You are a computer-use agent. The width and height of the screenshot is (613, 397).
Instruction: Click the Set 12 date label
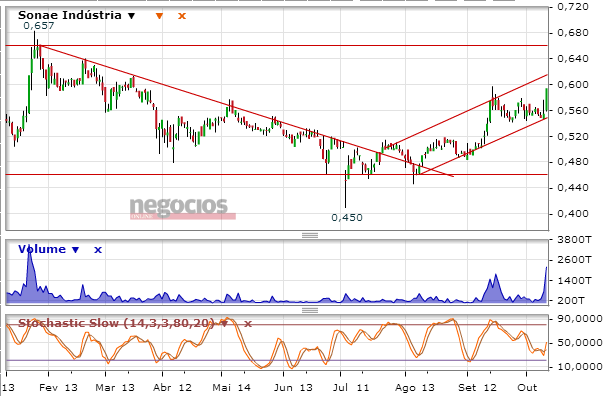pyautogui.click(x=477, y=388)
